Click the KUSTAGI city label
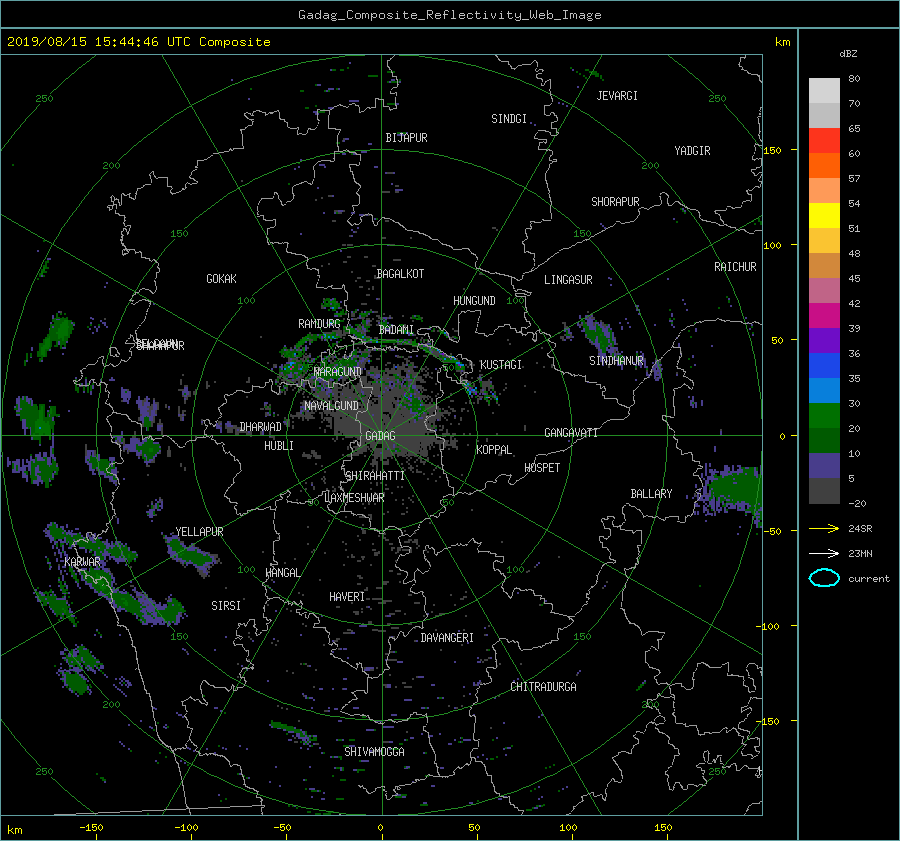The image size is (900, 841). (501, 365)
